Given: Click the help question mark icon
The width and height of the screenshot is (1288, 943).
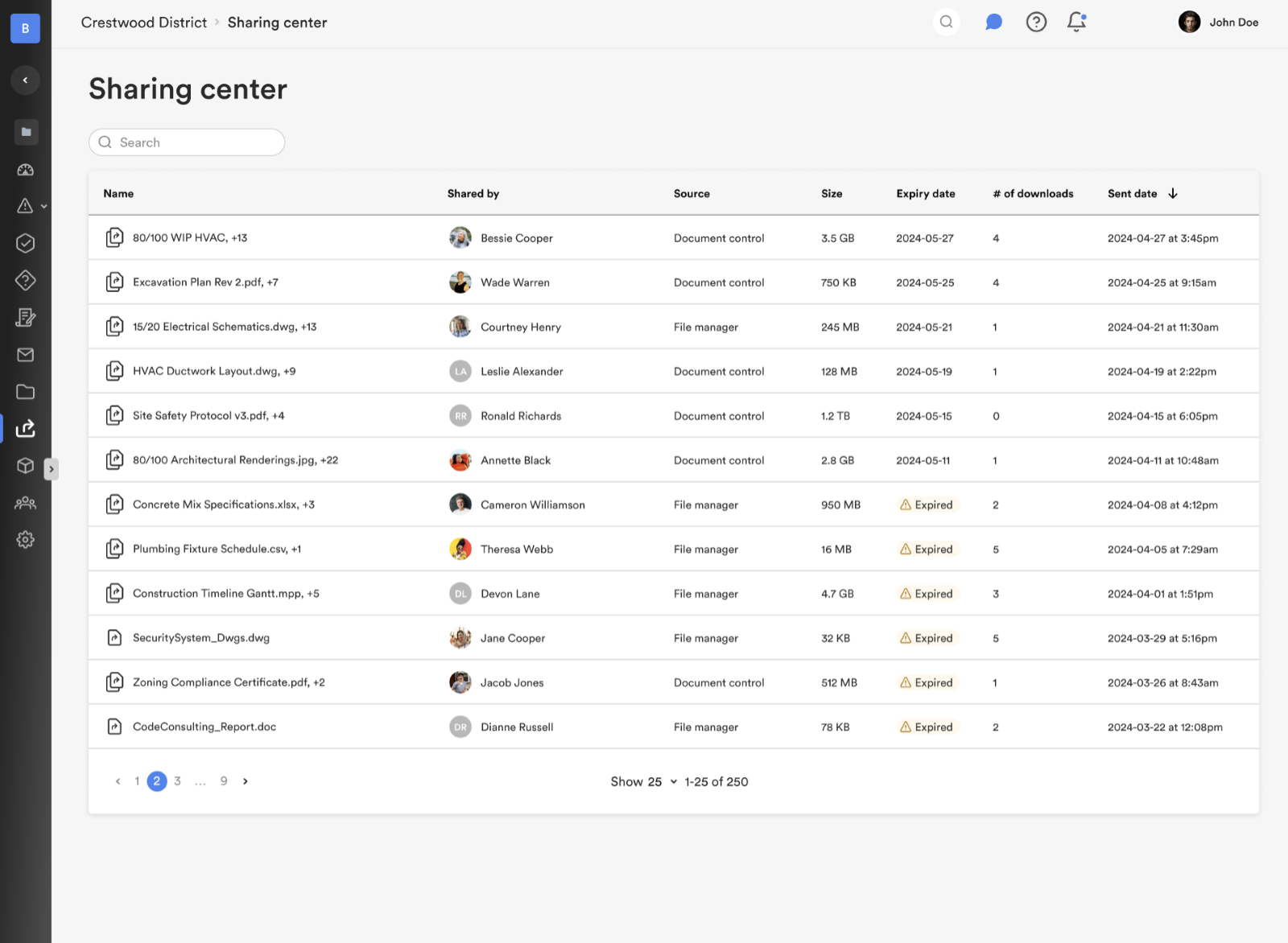Looking at the screenshot, I should click(1036, 23).
